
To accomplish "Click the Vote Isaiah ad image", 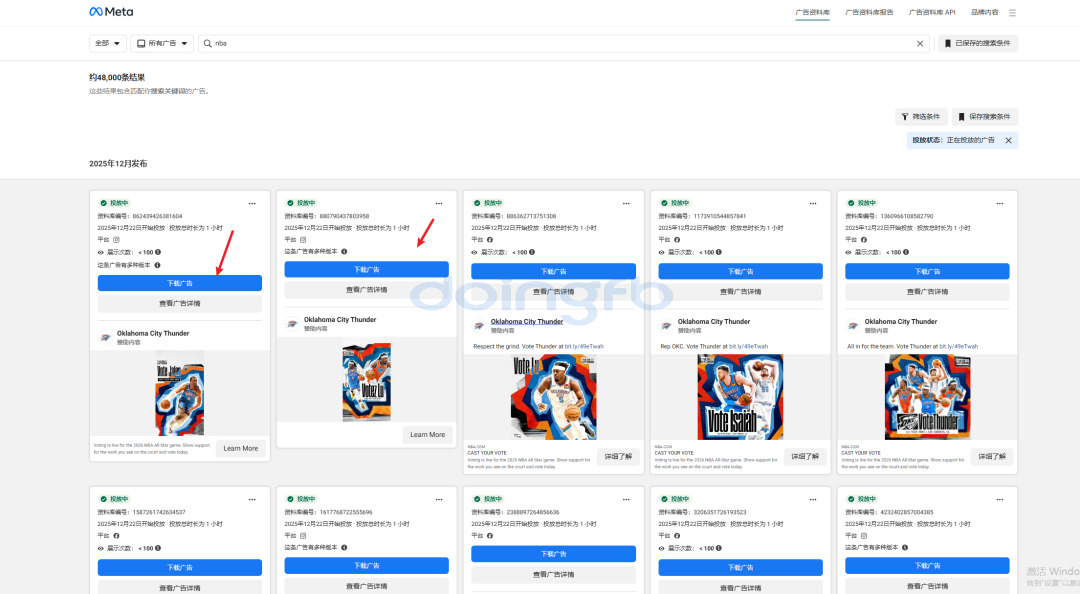I will [740, 397].
